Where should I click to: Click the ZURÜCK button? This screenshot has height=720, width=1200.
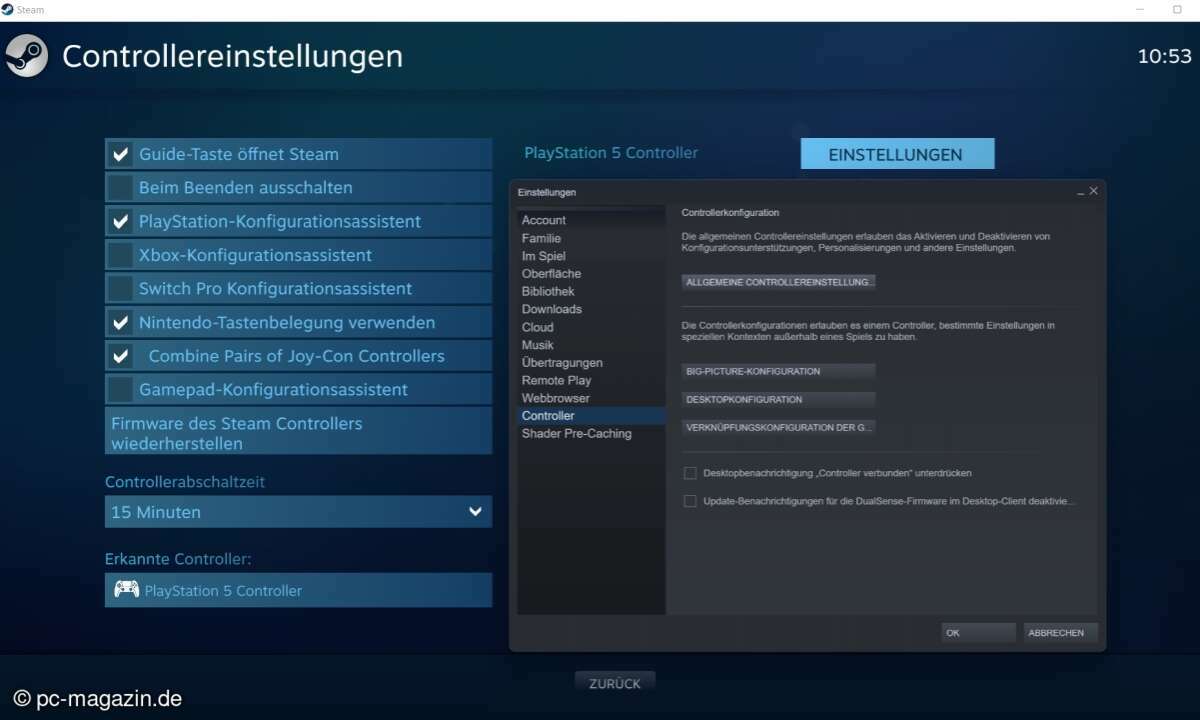tap(615, 683)
